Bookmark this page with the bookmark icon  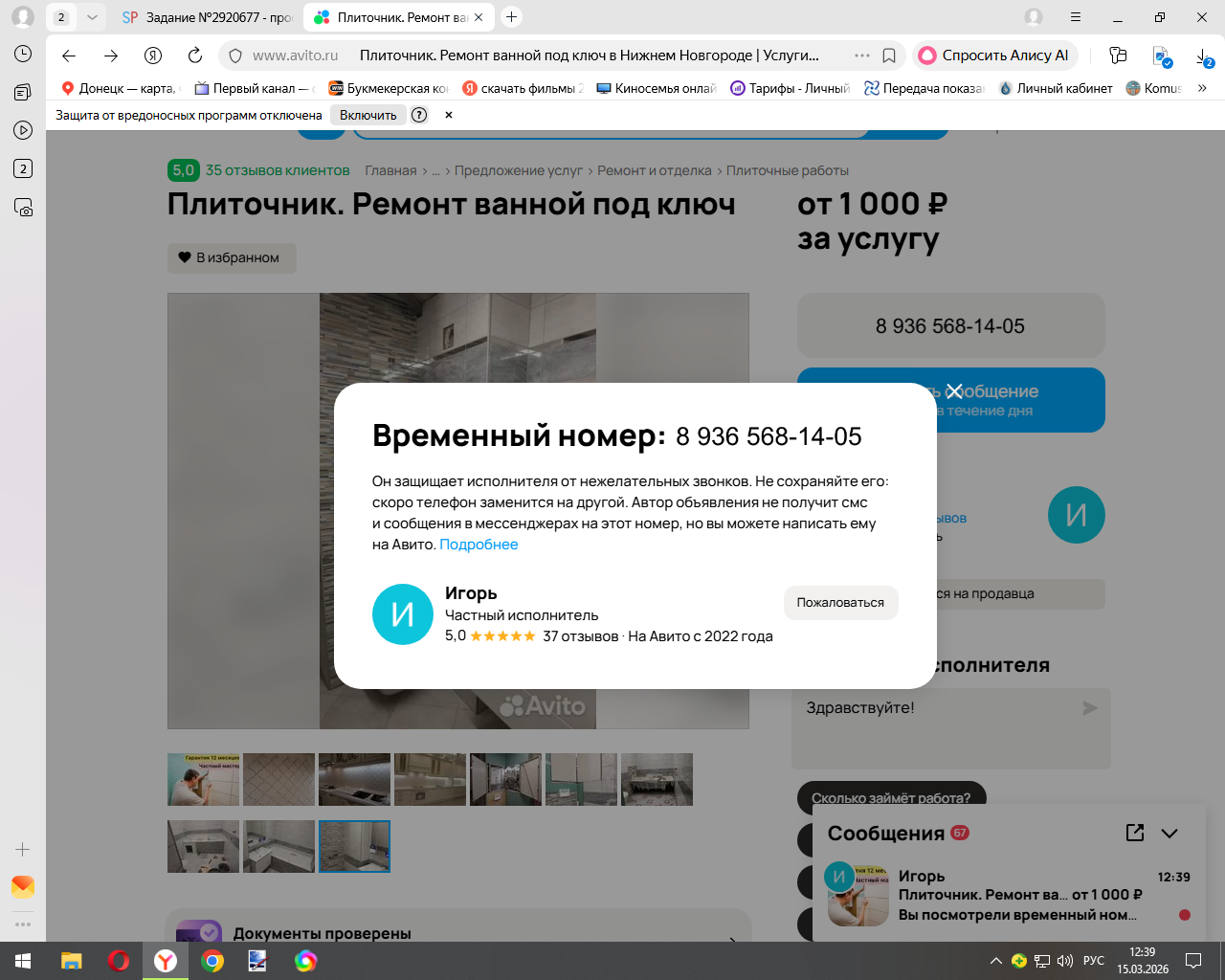[x=889, y=56]
